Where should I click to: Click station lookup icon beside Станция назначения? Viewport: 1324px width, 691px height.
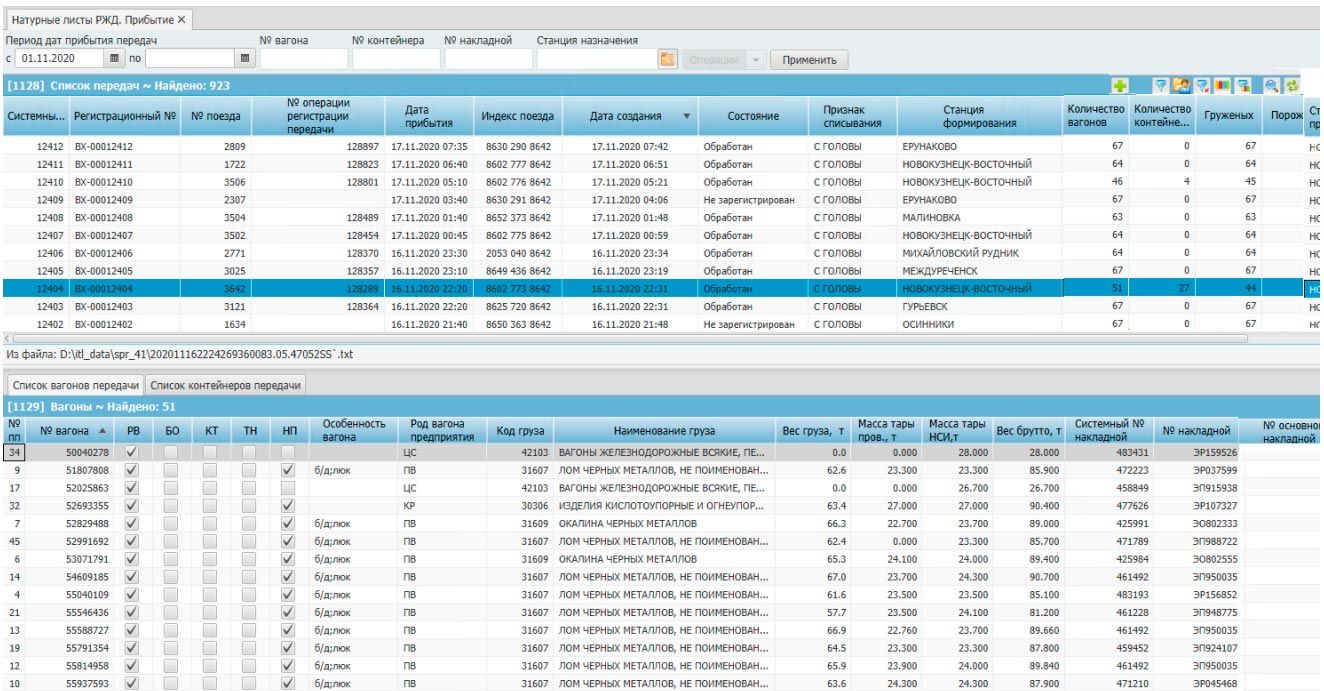pos(666,59)
